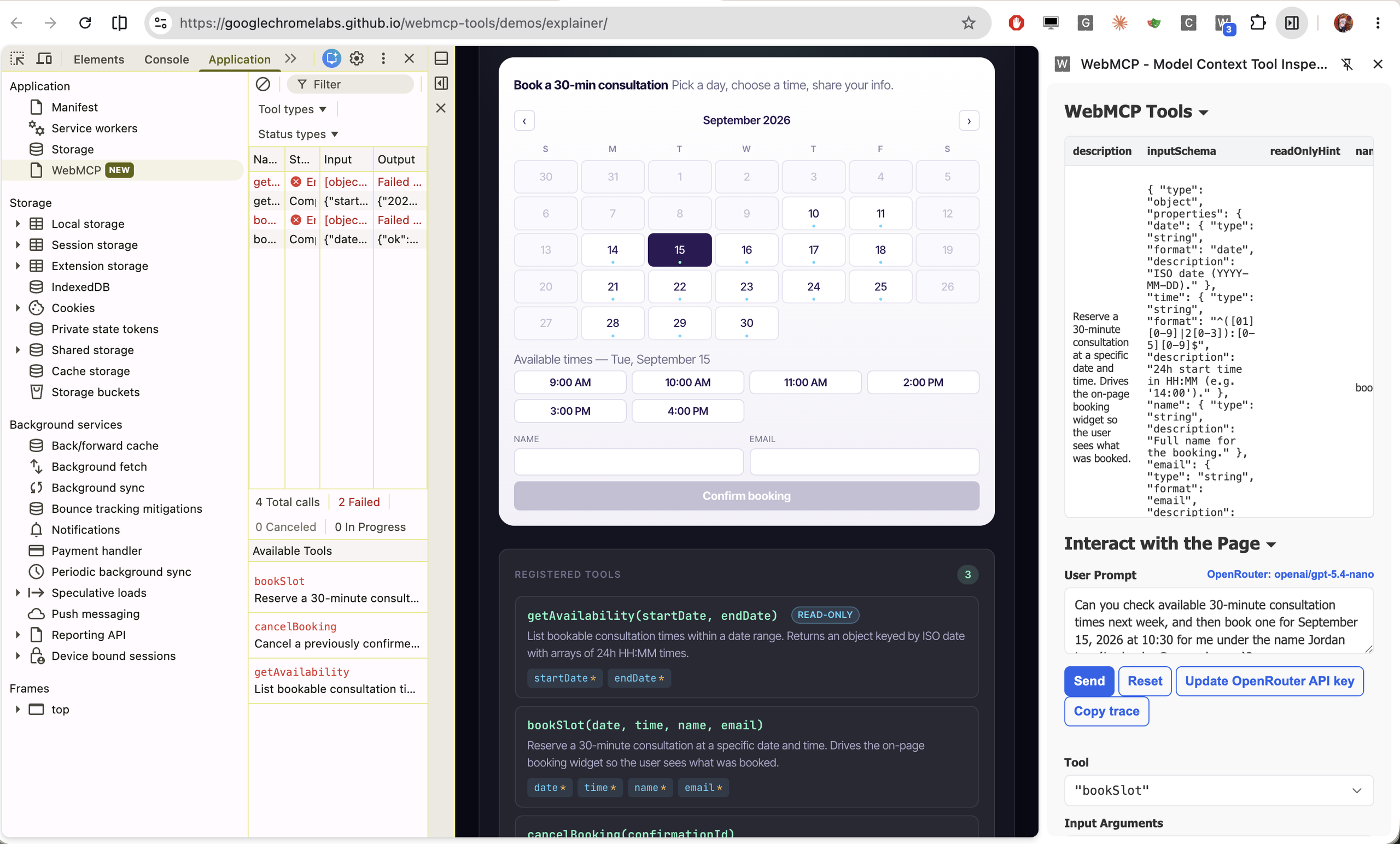The width and height of the screenshot is (1400, 844).
Task: Unpin the WebMCP side panel
Action: (1346, 64)
